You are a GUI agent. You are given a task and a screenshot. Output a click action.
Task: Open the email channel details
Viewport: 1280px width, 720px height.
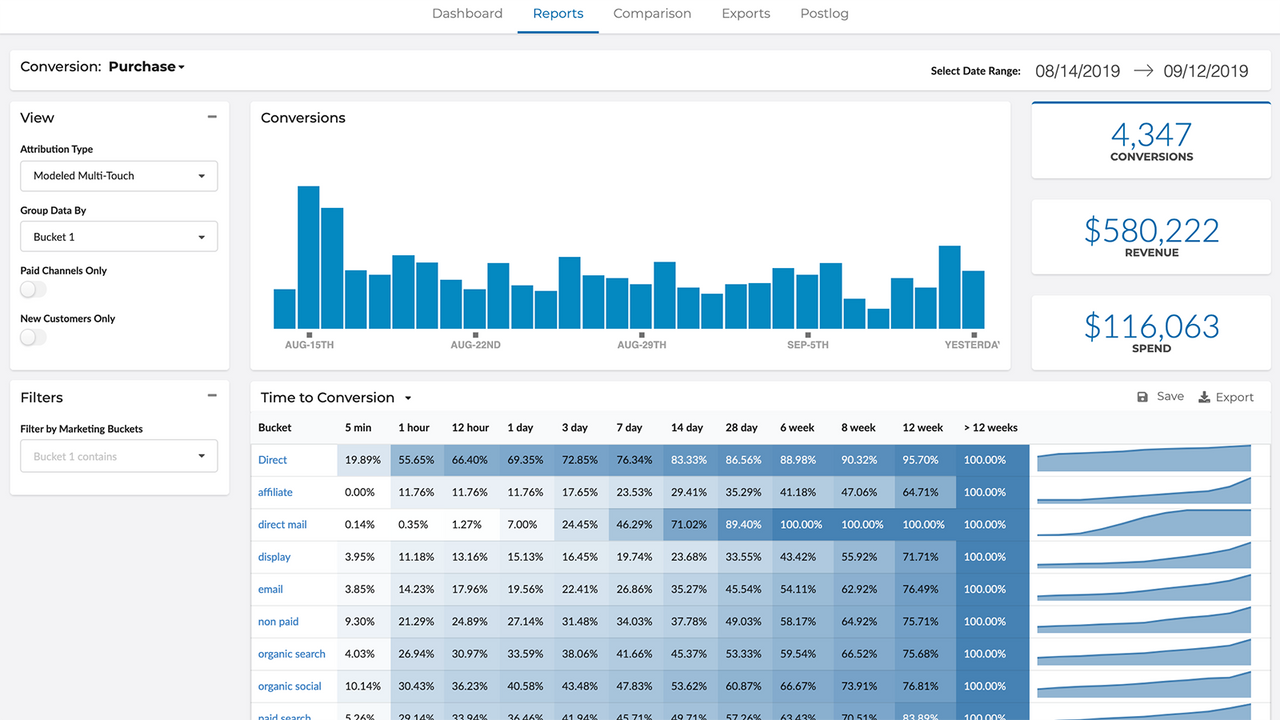coord(270,589)
